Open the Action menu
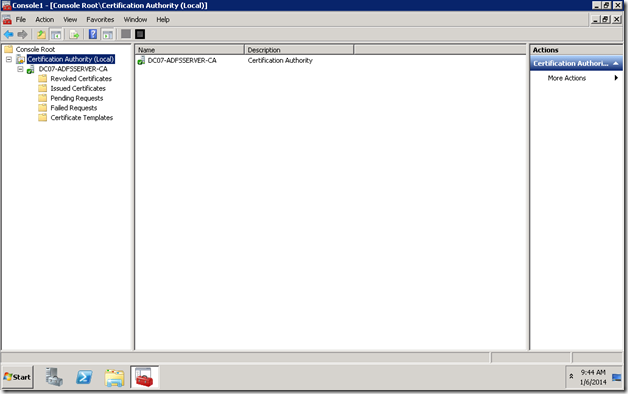 pos(44,20)
